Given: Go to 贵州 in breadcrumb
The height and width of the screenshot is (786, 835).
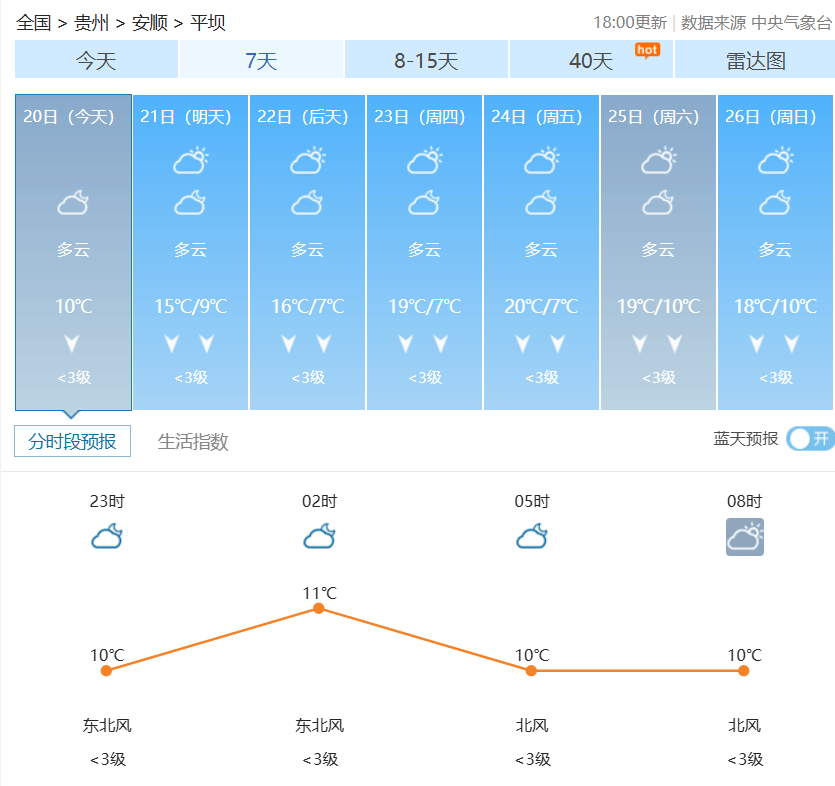Looking at the screenshot, I should tap(92, 22).
